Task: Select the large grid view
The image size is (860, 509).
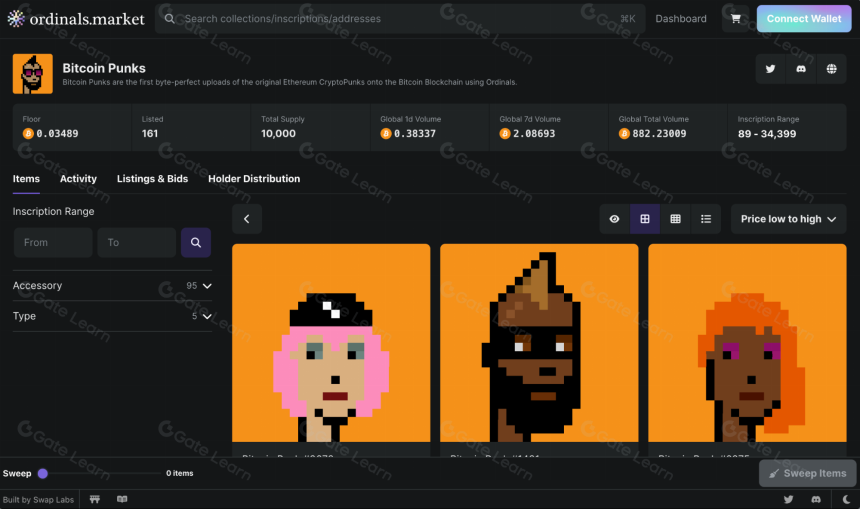Action: click(x=645, y=219)
